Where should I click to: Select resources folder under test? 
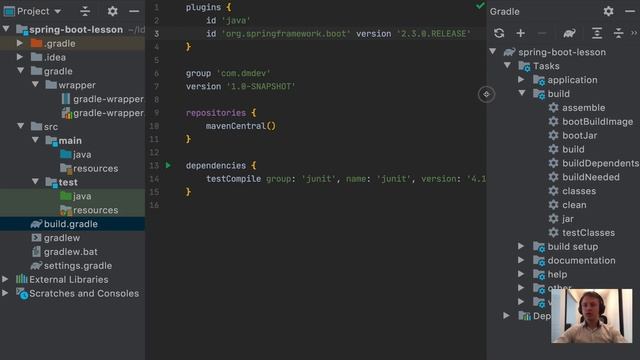pyautogui.click(x=89, y=210)
